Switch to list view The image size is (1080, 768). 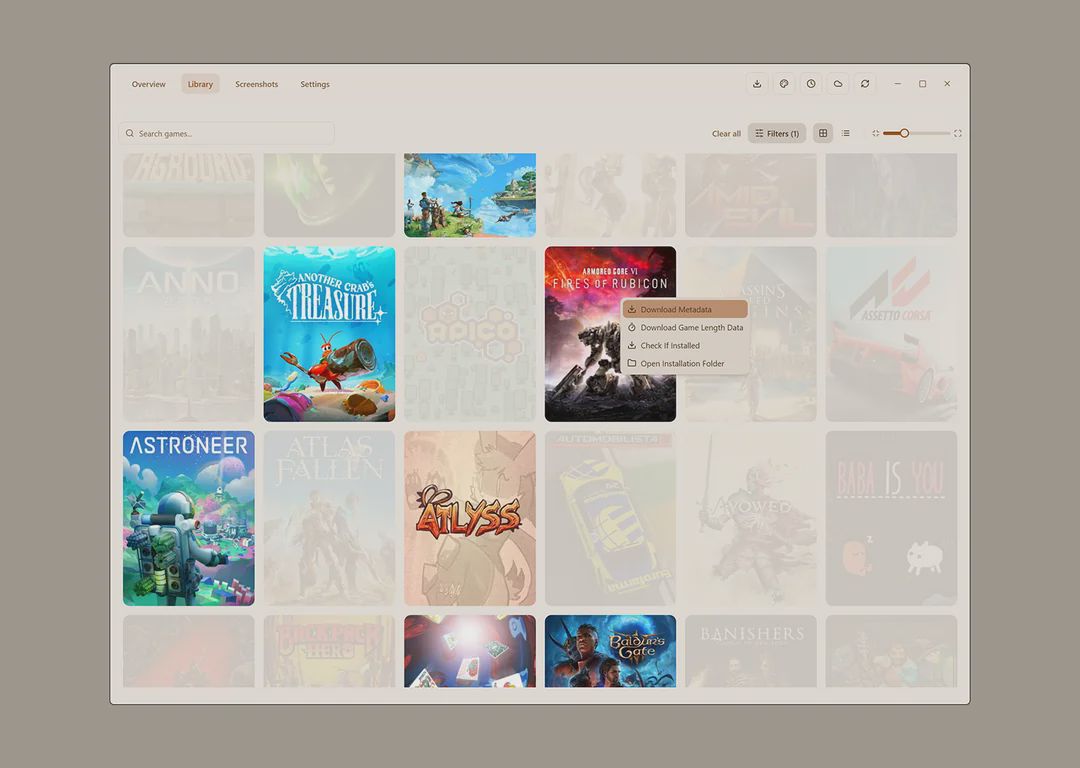(x=845, y=133)
